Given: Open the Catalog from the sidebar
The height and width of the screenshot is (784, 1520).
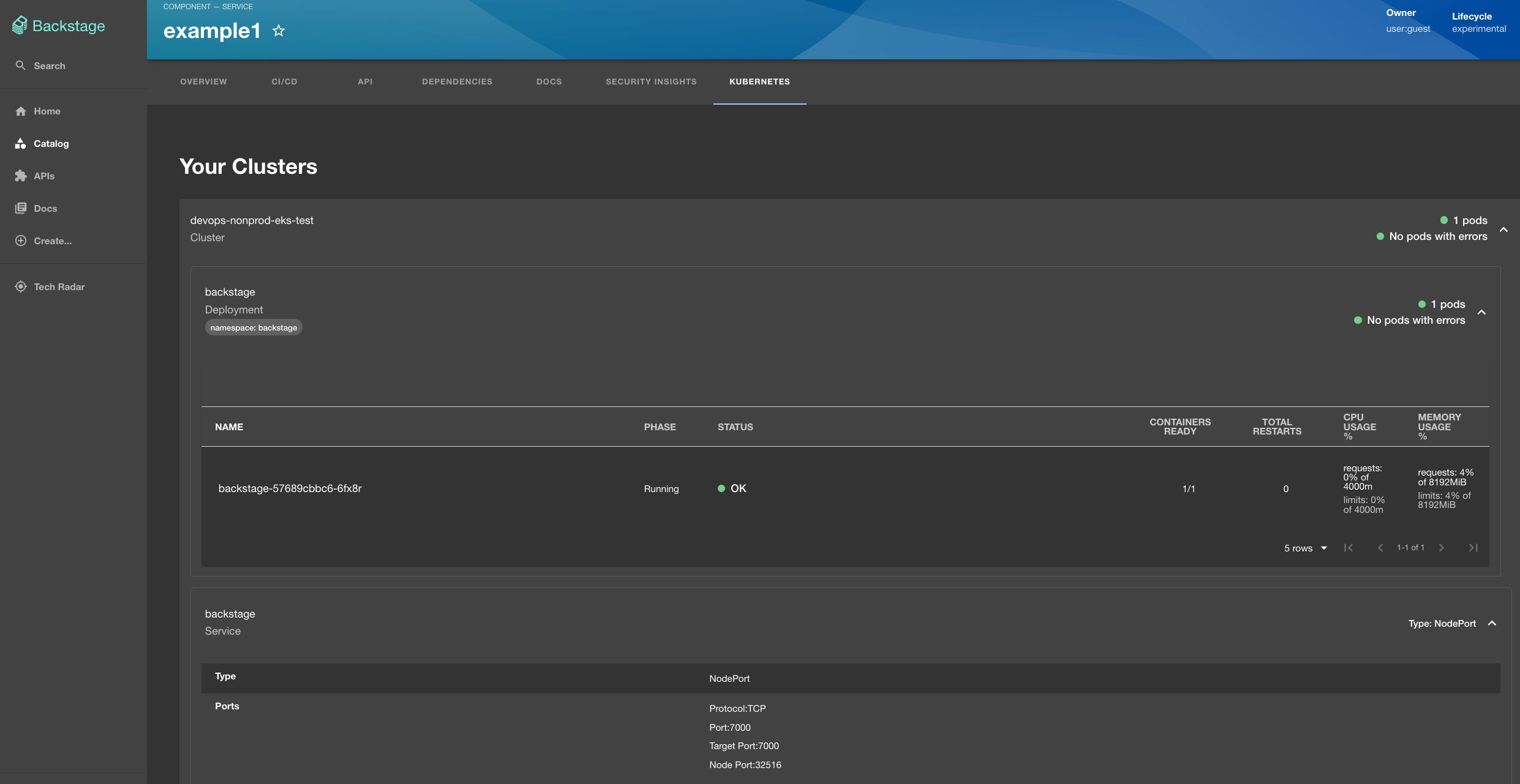Looking at the screenshot, I should [51, 143].
